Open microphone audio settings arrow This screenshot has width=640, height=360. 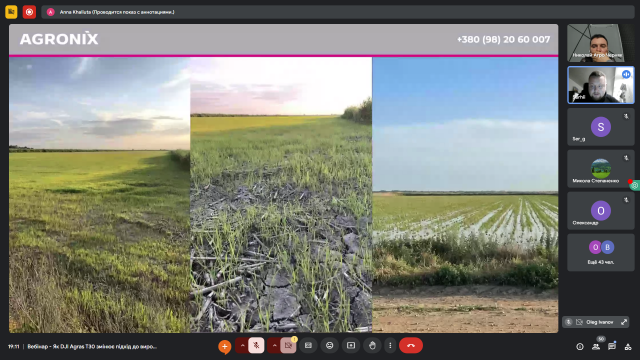coord(242,346)
